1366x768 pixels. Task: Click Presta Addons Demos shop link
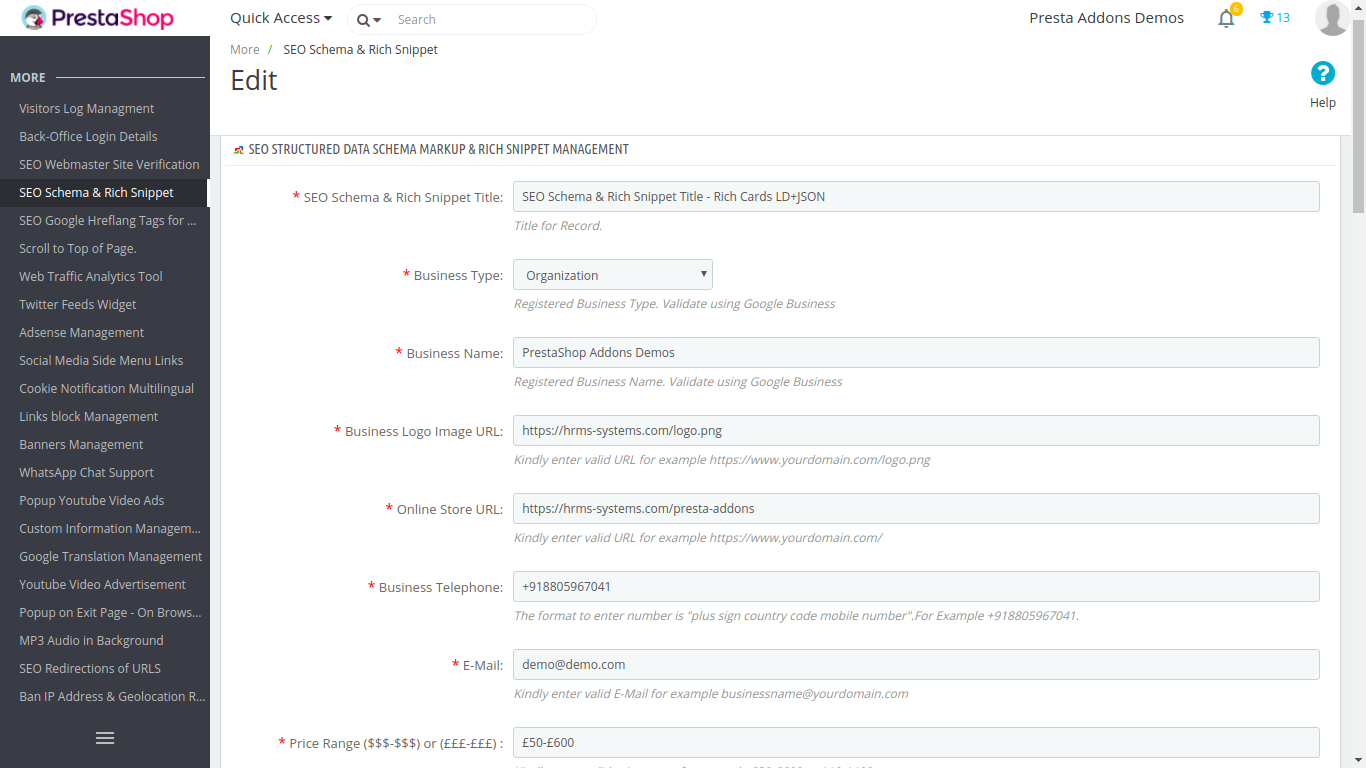pos(1106,18)
